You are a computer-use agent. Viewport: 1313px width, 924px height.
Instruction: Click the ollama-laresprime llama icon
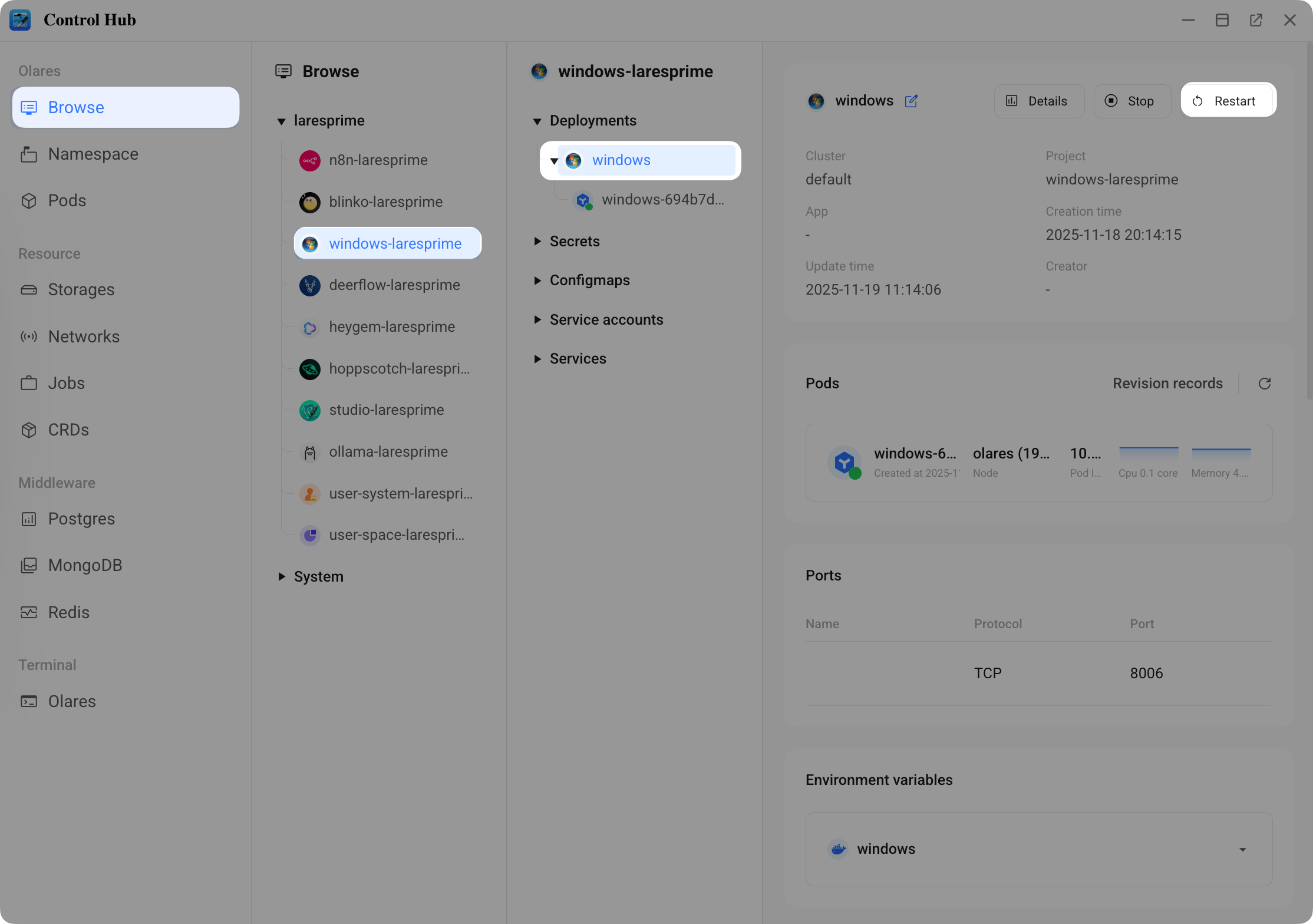[310, 452]
